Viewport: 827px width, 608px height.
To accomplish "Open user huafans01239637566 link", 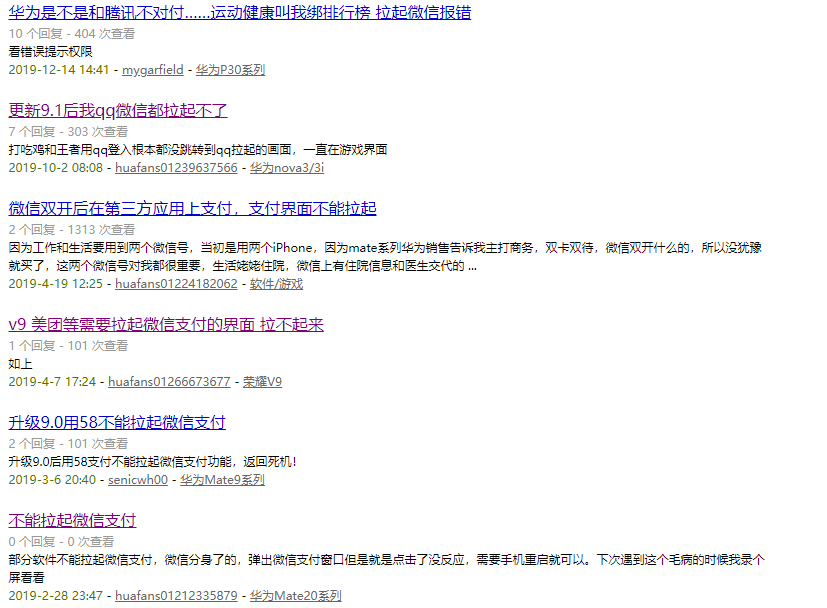I will coord(176,168).
